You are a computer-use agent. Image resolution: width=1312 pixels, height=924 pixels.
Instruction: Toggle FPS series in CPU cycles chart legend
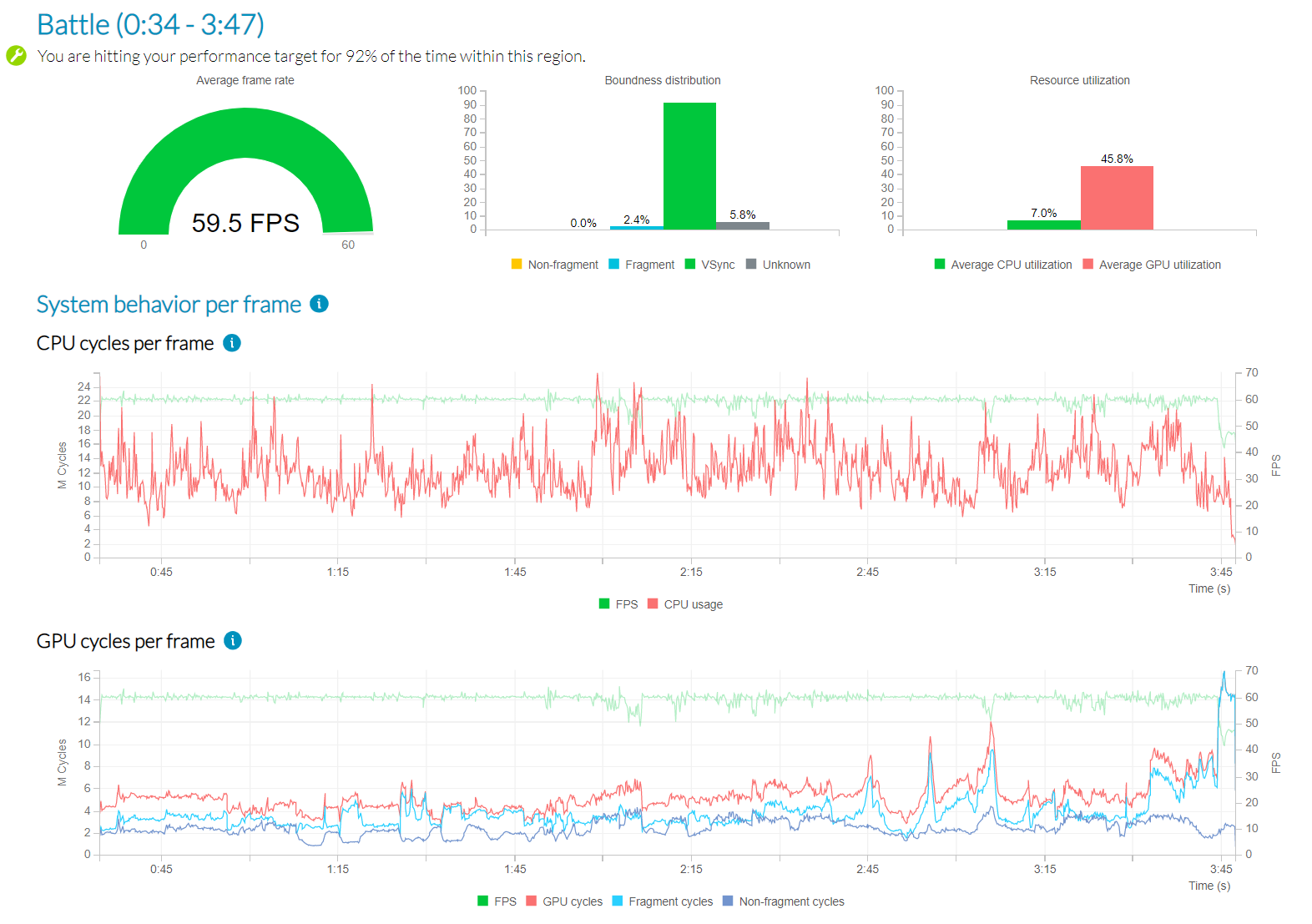(618, 604)
